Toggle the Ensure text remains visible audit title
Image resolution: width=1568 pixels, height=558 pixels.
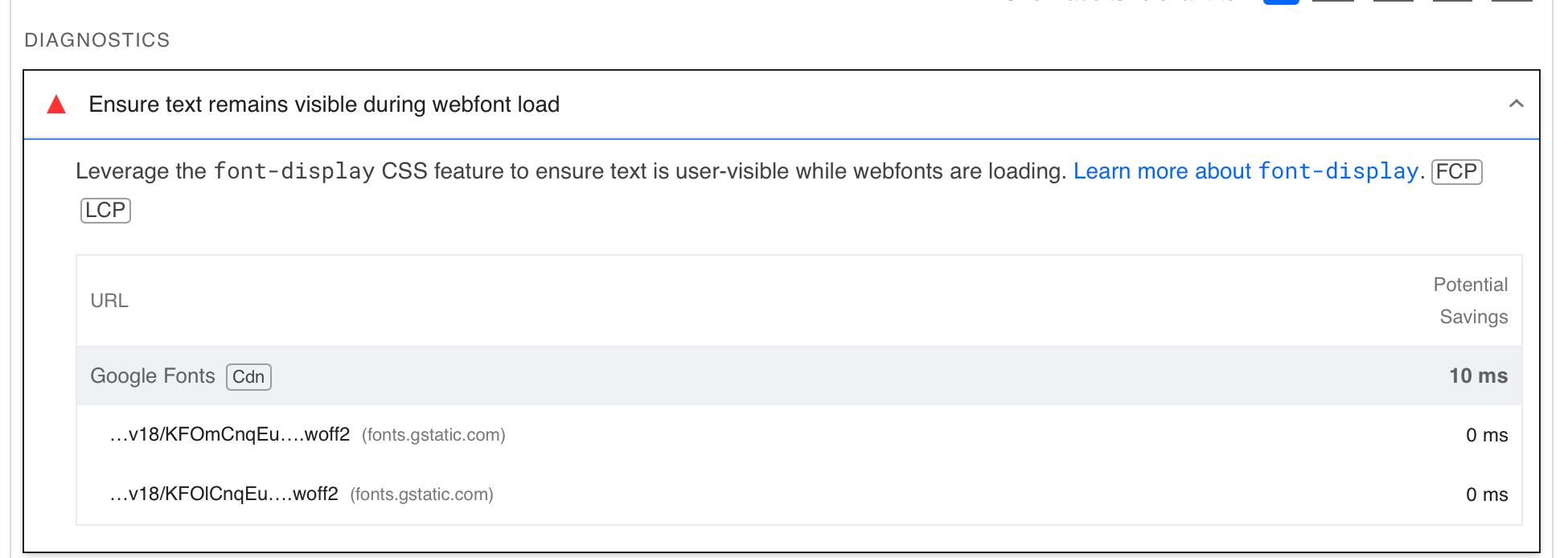tap(324, 105)
